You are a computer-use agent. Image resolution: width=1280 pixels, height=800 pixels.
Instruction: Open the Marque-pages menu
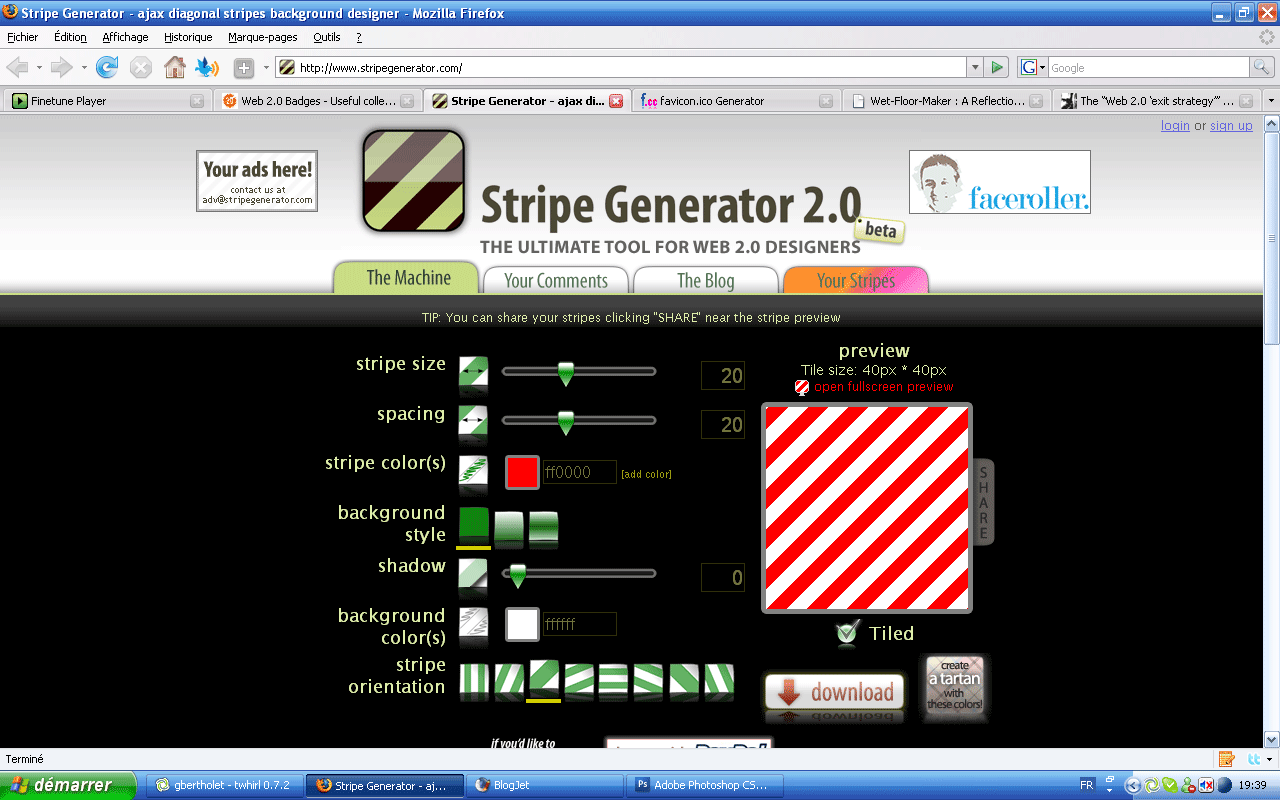pyautogui.click(x=262, y=37)
